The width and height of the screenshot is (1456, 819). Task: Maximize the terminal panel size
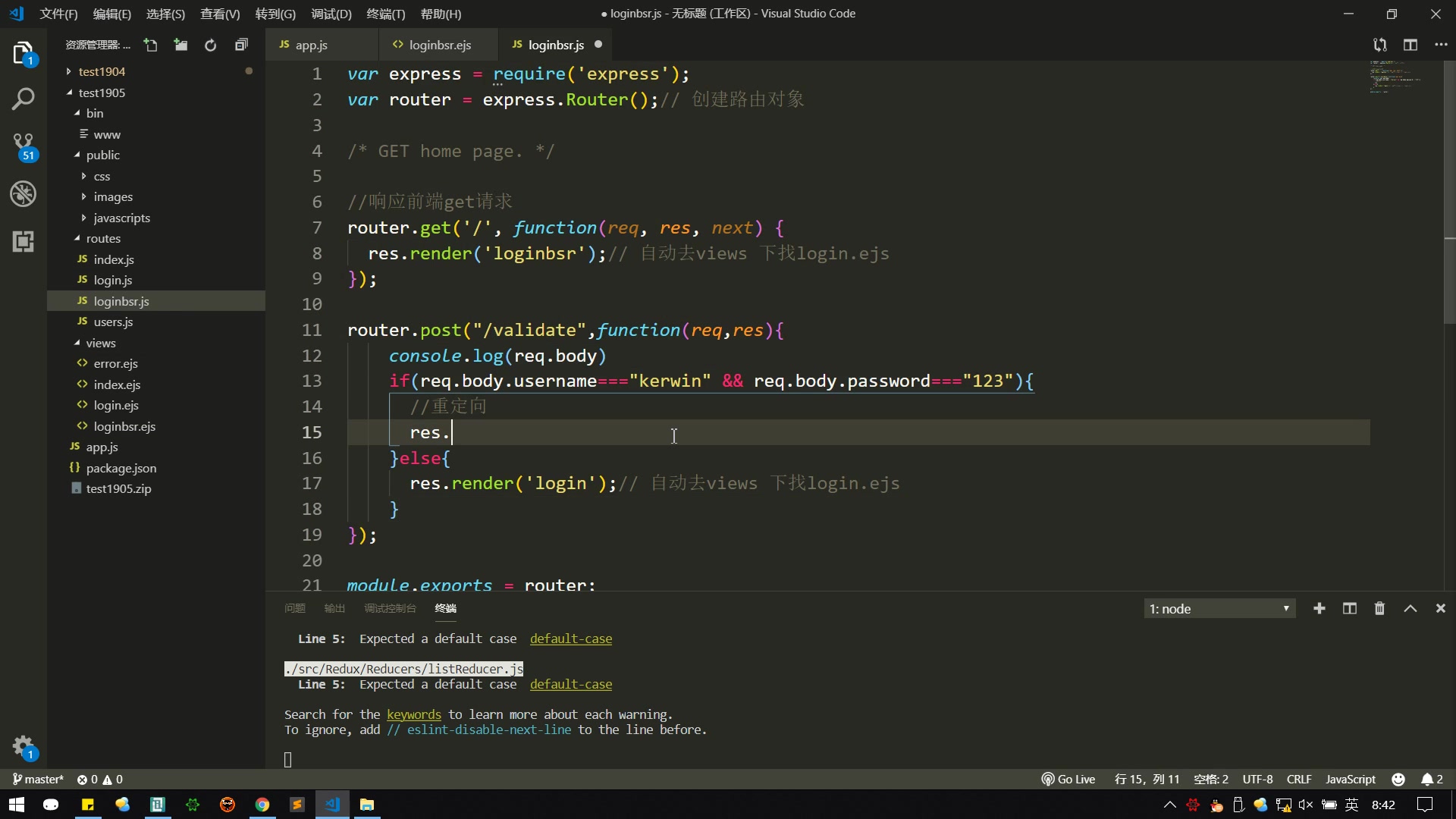[1410, 609]
